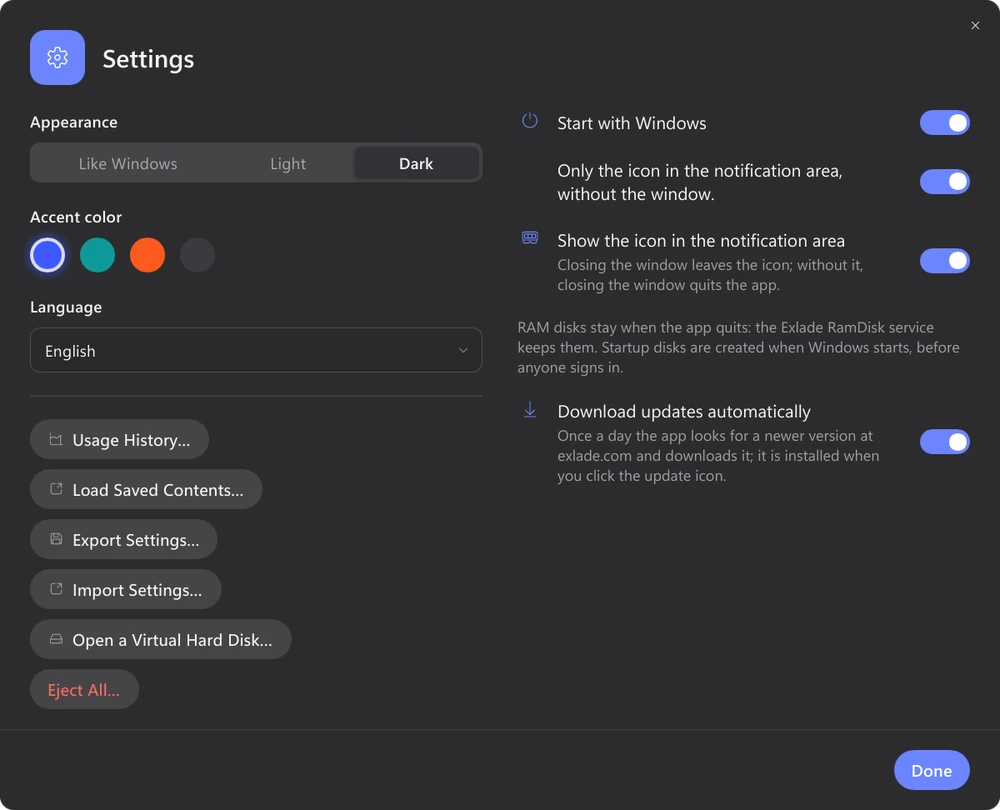The width and height of the screenshot is (1000, 810).
Task: Click the 'RAM disks stay when the app quits' note
Action: pos(738,347)
